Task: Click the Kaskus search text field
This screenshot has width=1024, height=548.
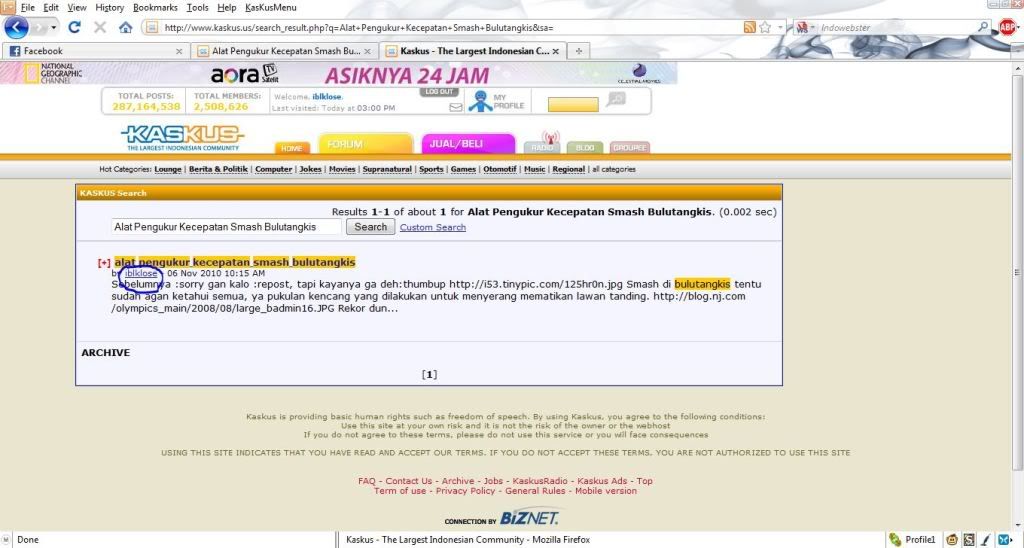Action: tap(226, 227)
